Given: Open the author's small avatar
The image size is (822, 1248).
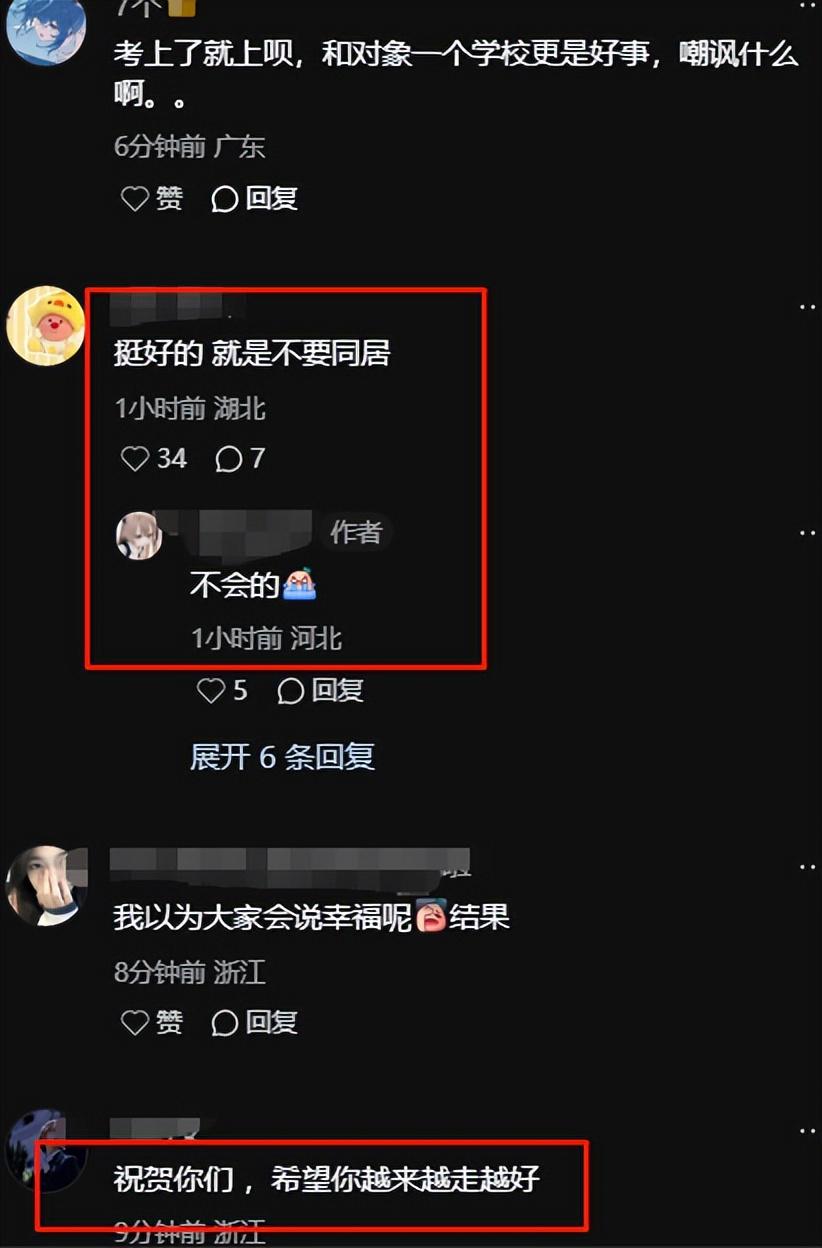Looking at the screenshot, I should tap(139, 535).
